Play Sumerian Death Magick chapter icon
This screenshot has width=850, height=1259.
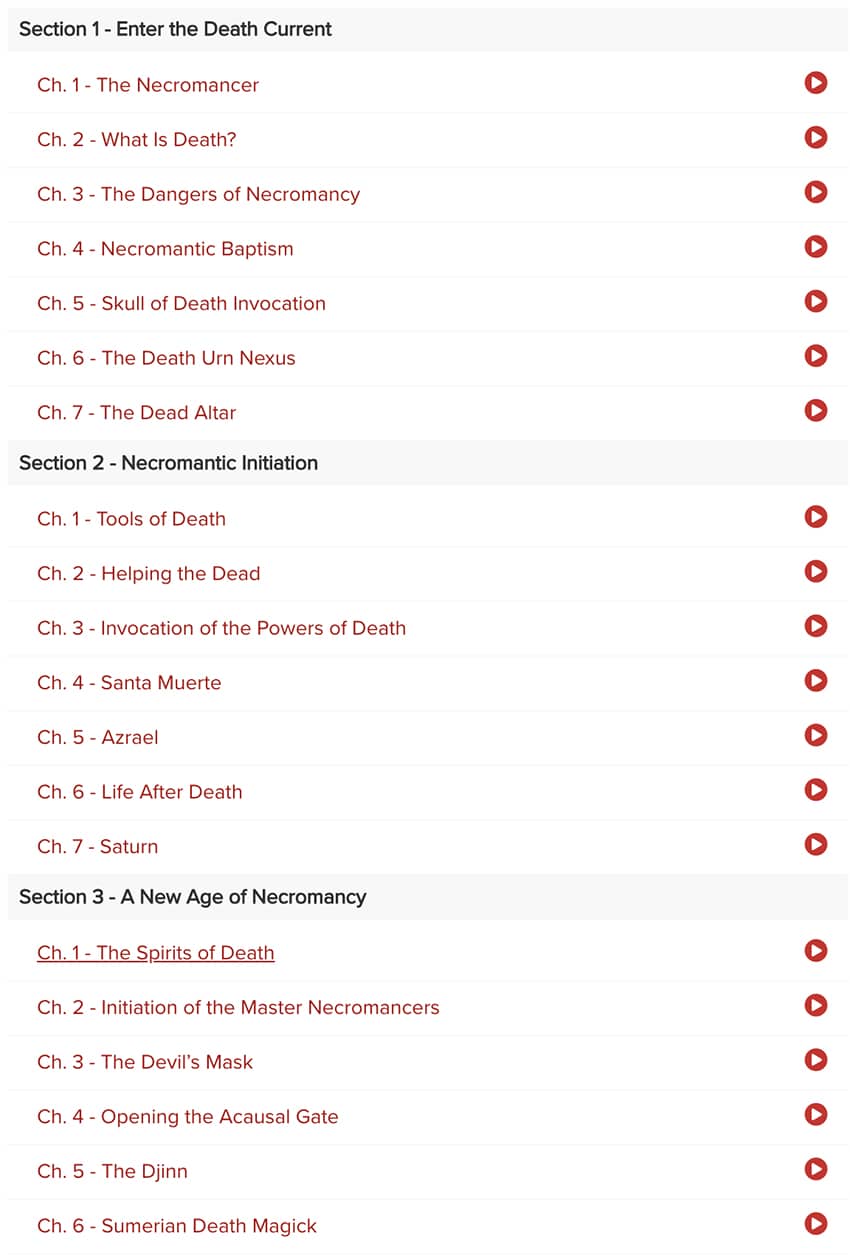[x=815, y=1222]
